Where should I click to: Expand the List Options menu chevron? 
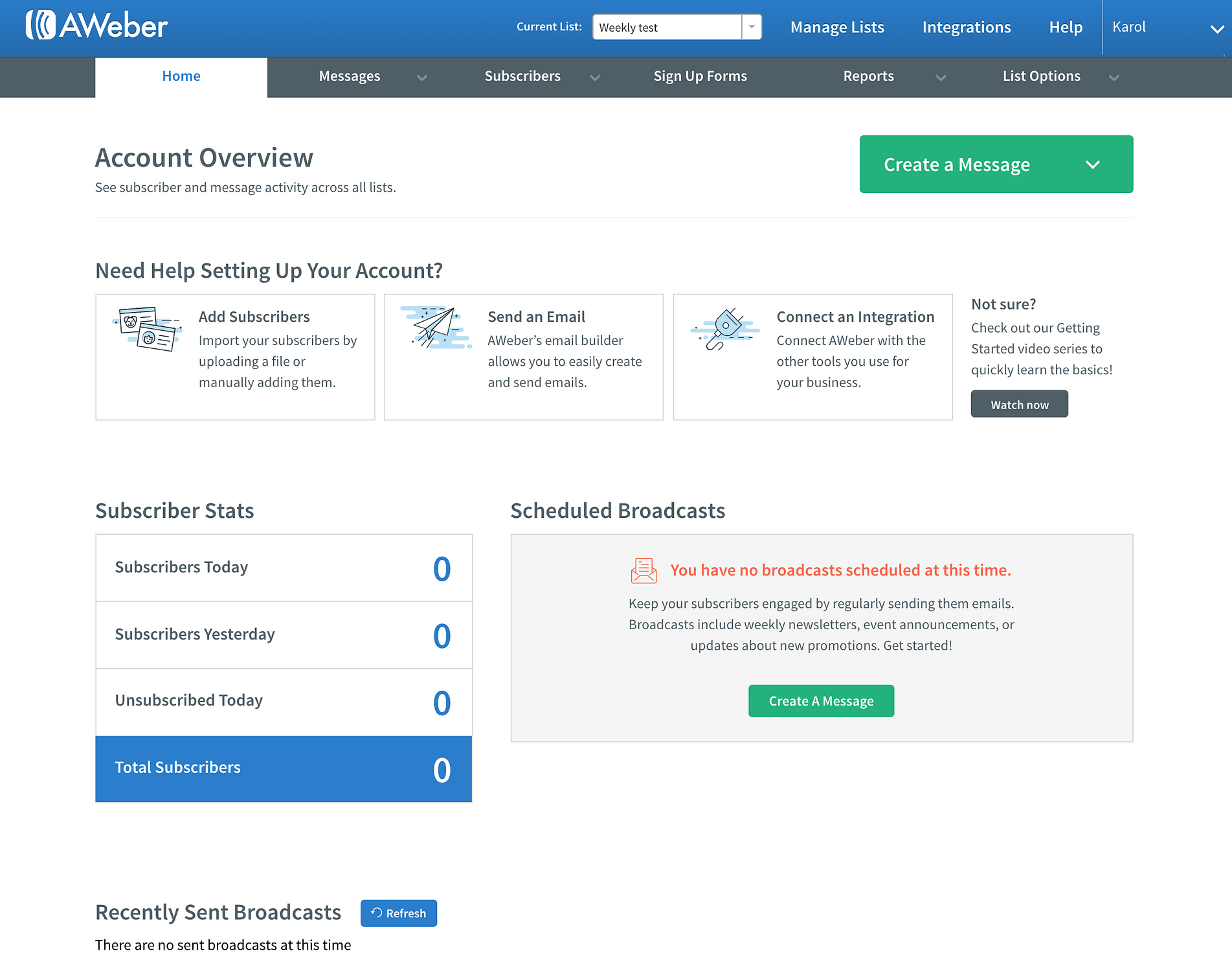(x=1114, y=77)
